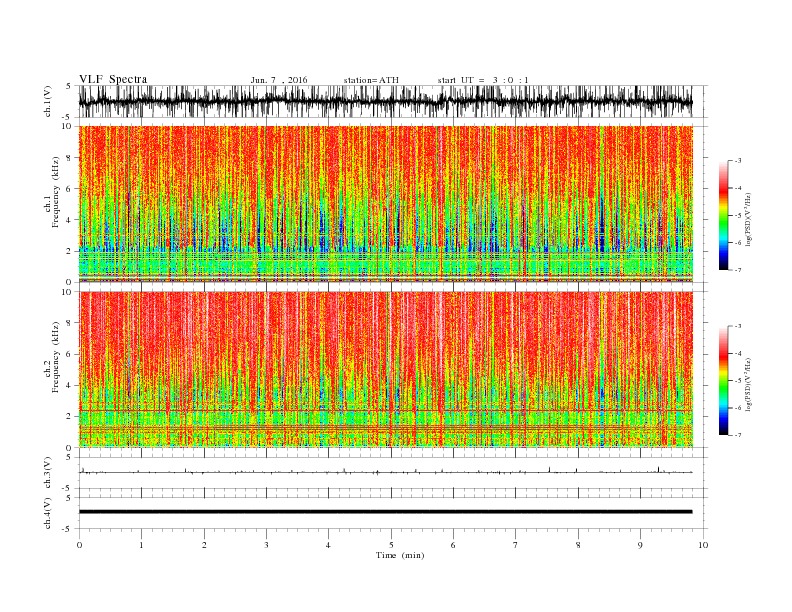Click the '6' tick on Time axis

coord(453,545)
